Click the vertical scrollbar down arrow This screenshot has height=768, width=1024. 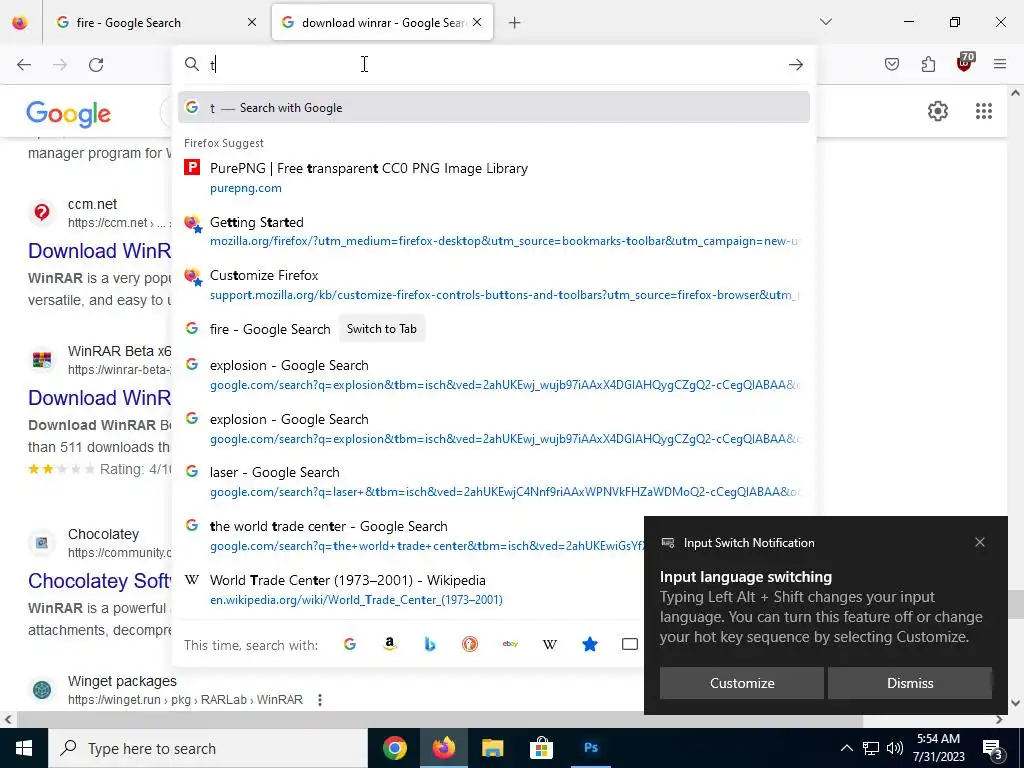pos(1015,703)
